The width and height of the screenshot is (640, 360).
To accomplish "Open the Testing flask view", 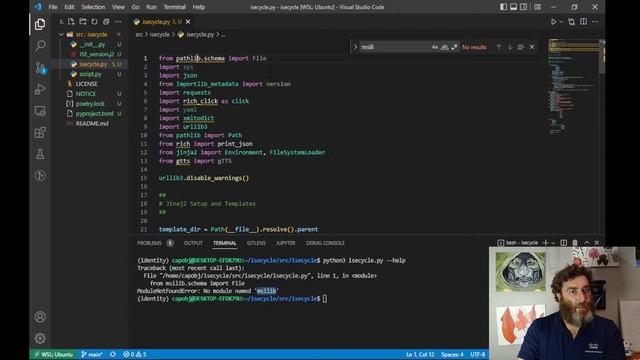I will click(x=40, y=154).
